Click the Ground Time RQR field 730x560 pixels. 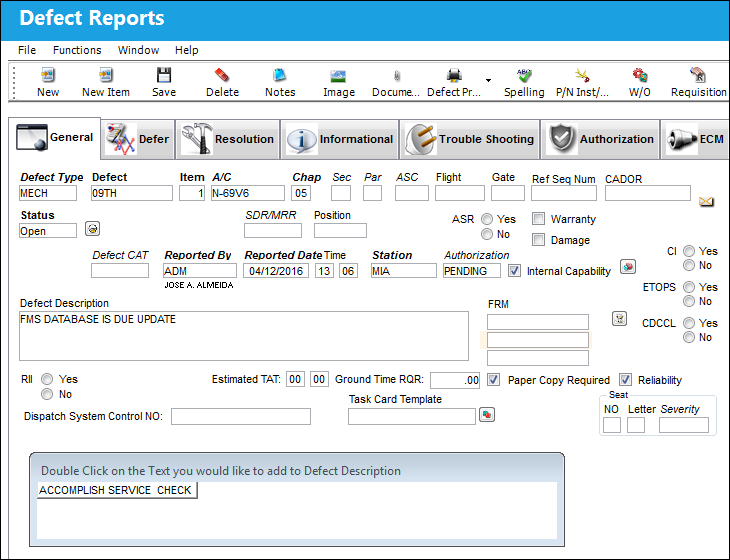tap(455, 380)
